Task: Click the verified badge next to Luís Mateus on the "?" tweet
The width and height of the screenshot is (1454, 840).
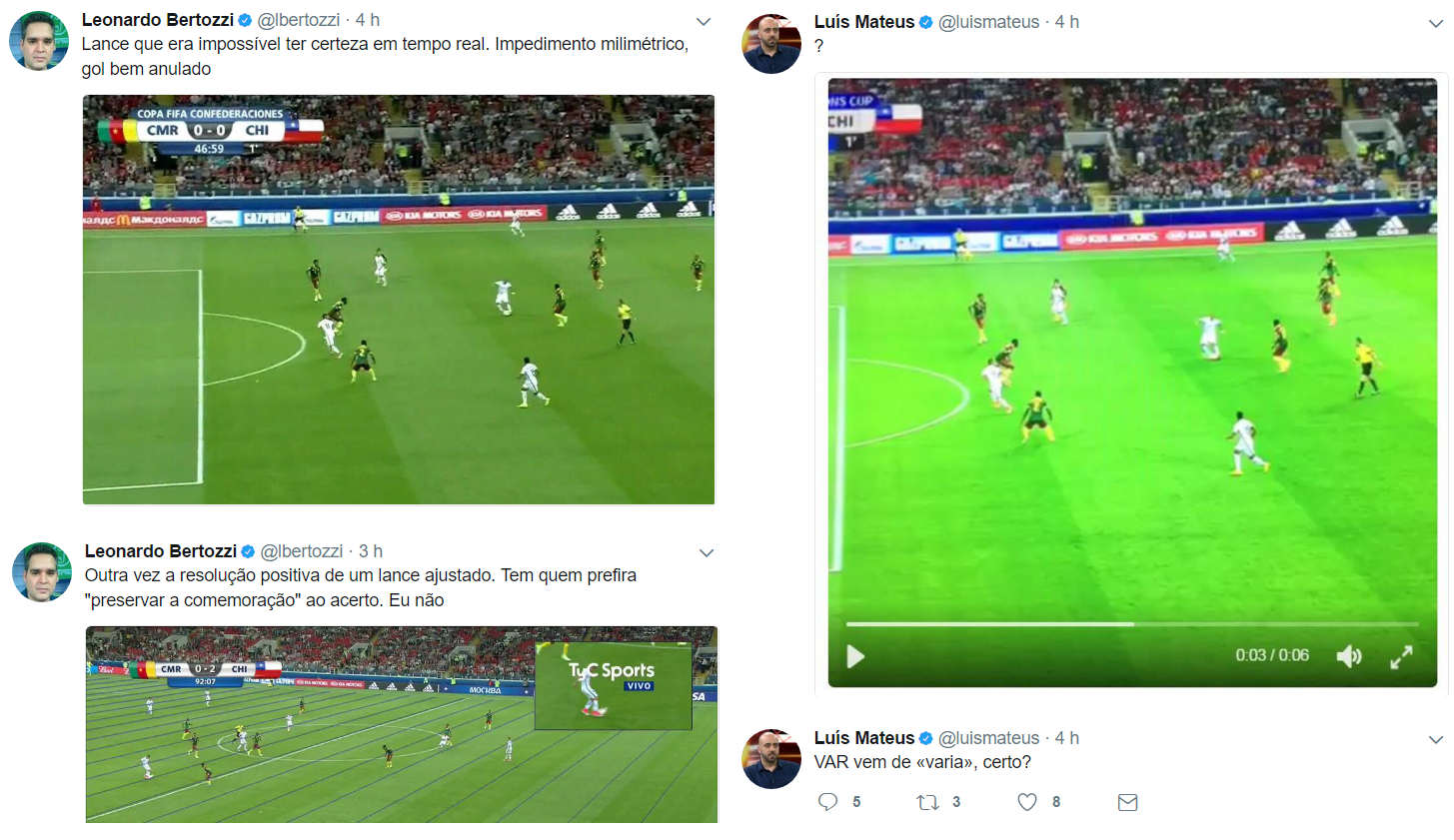Action: pos(926,22)
